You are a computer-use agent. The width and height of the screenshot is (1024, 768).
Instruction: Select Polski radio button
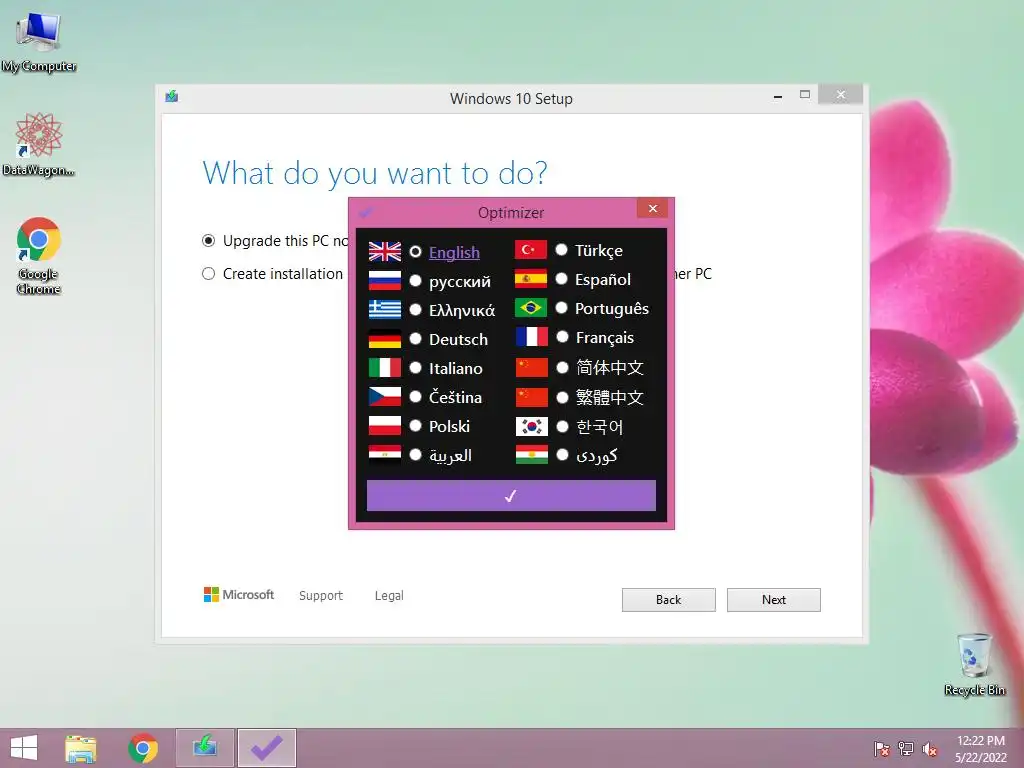415,426
